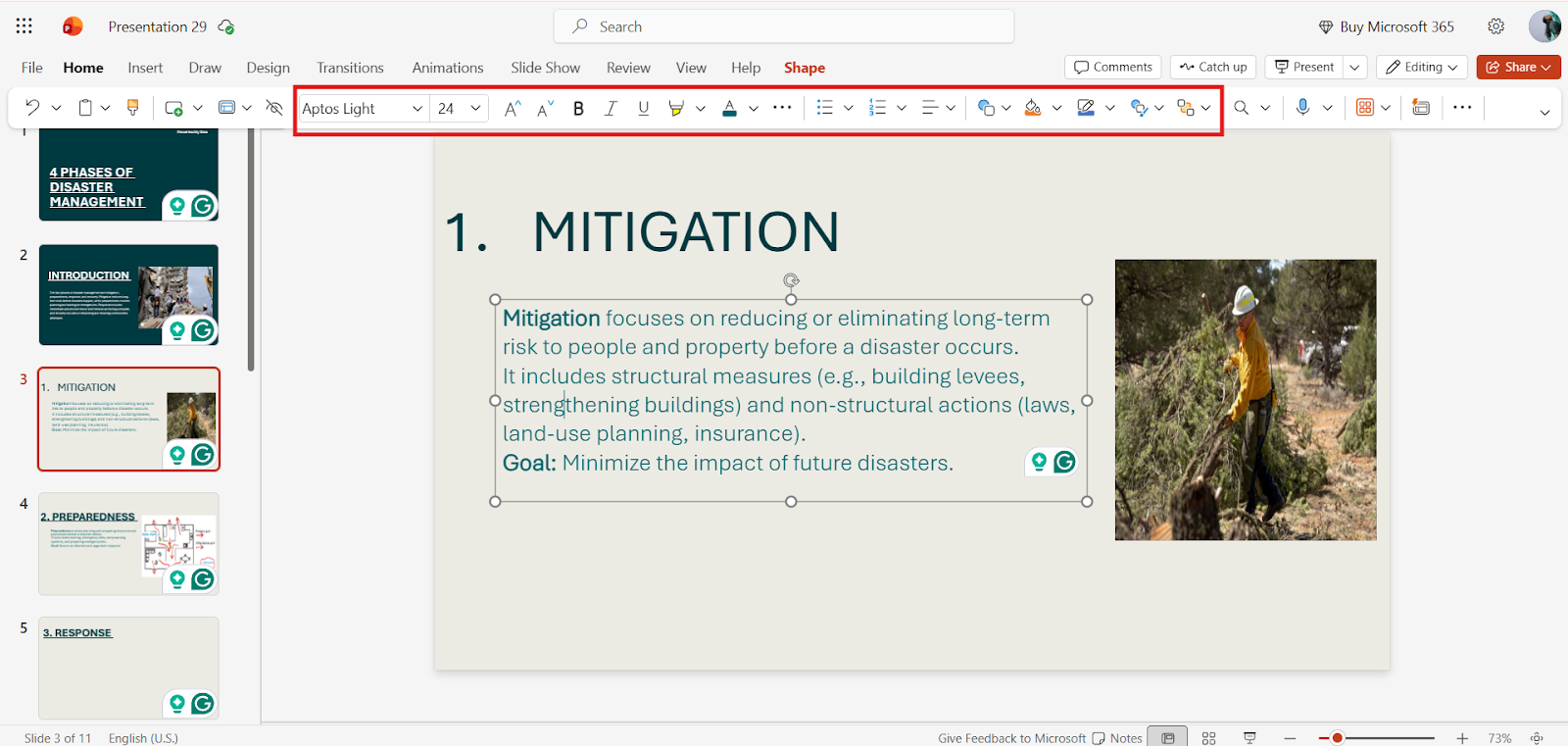This screenshot has width=1568, height=746.
Task: Click the Designer icon
Action: pos(1421,108)
